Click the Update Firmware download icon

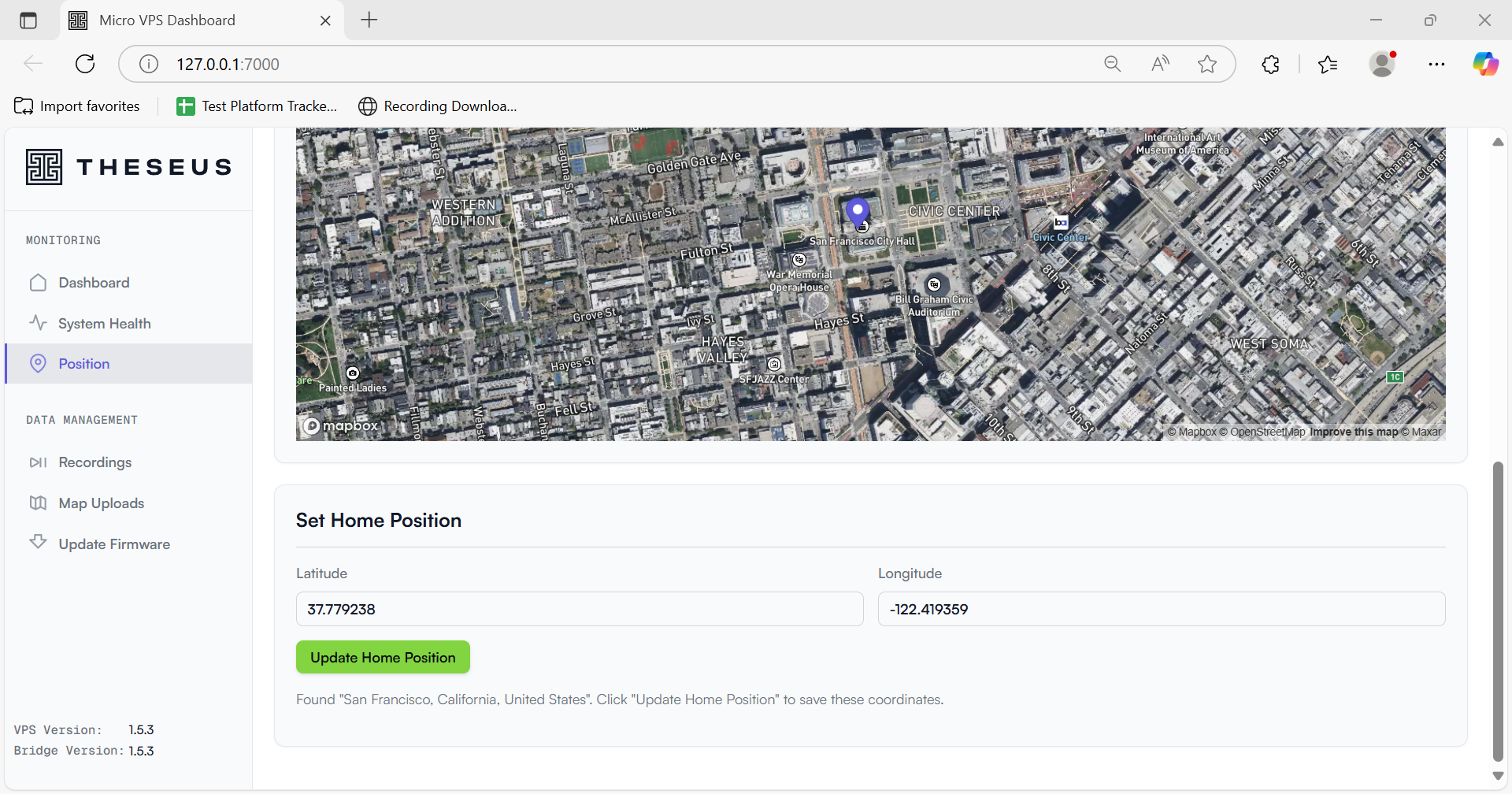point(38,542)
